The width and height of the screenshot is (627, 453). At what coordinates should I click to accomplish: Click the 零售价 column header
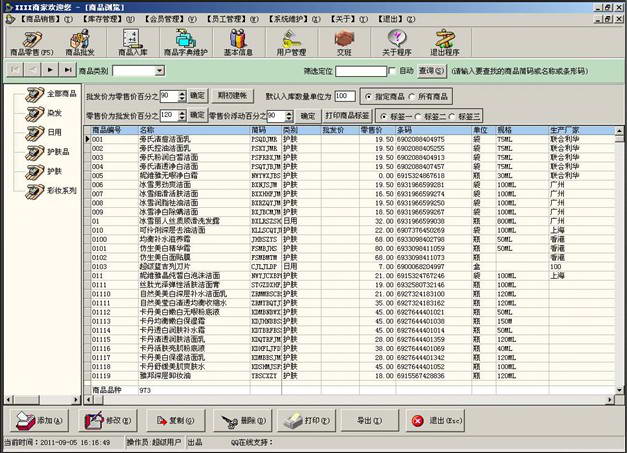pyautogui.click(x=377, y=130)
